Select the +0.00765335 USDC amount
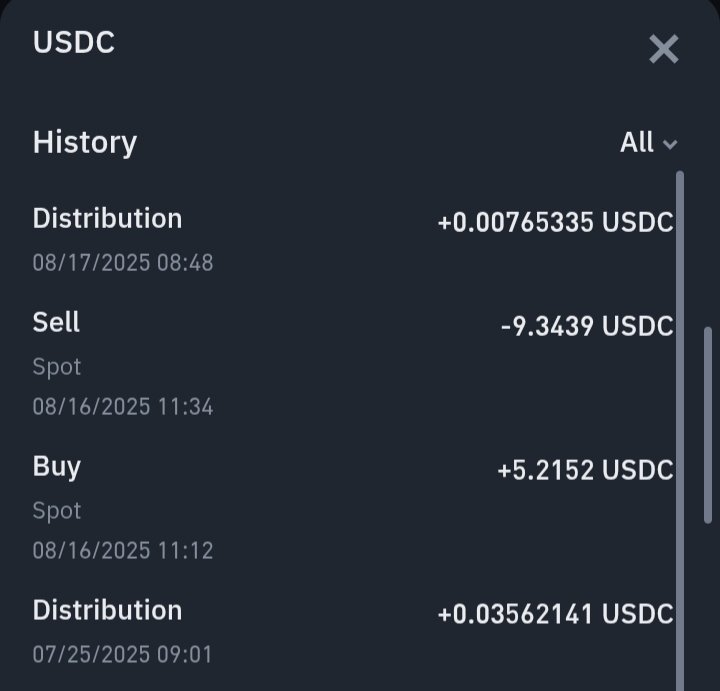The width and height of the screenshot is (720, 691). (556, 222)
